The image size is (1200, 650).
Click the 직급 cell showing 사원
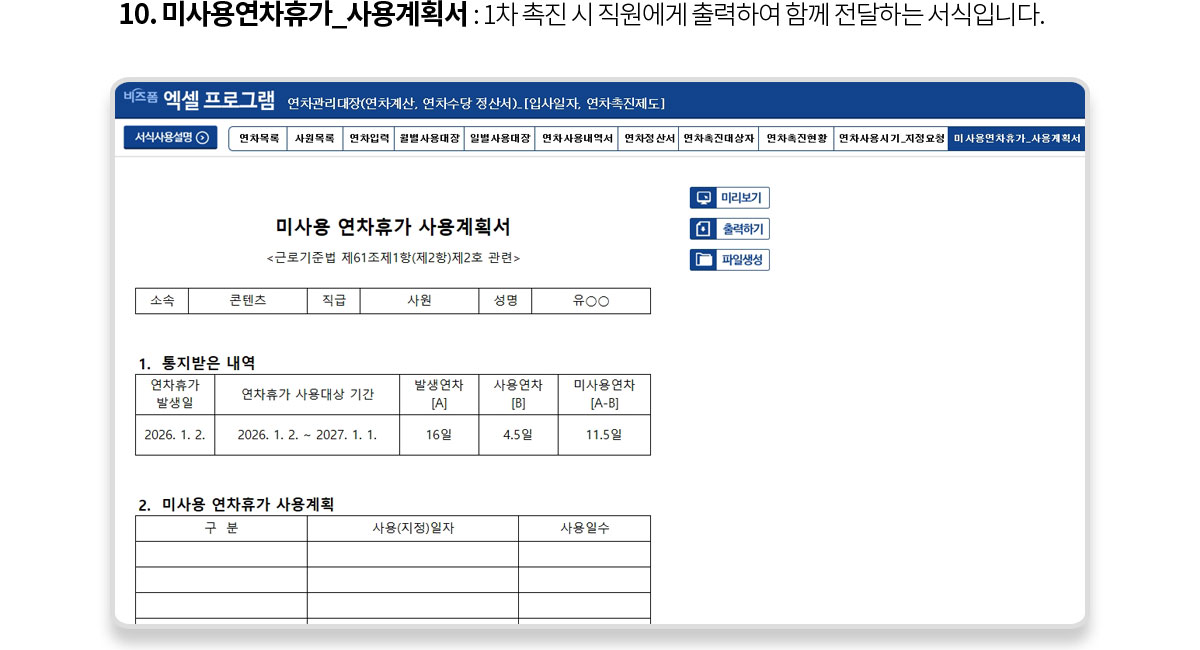pos(419,301)
